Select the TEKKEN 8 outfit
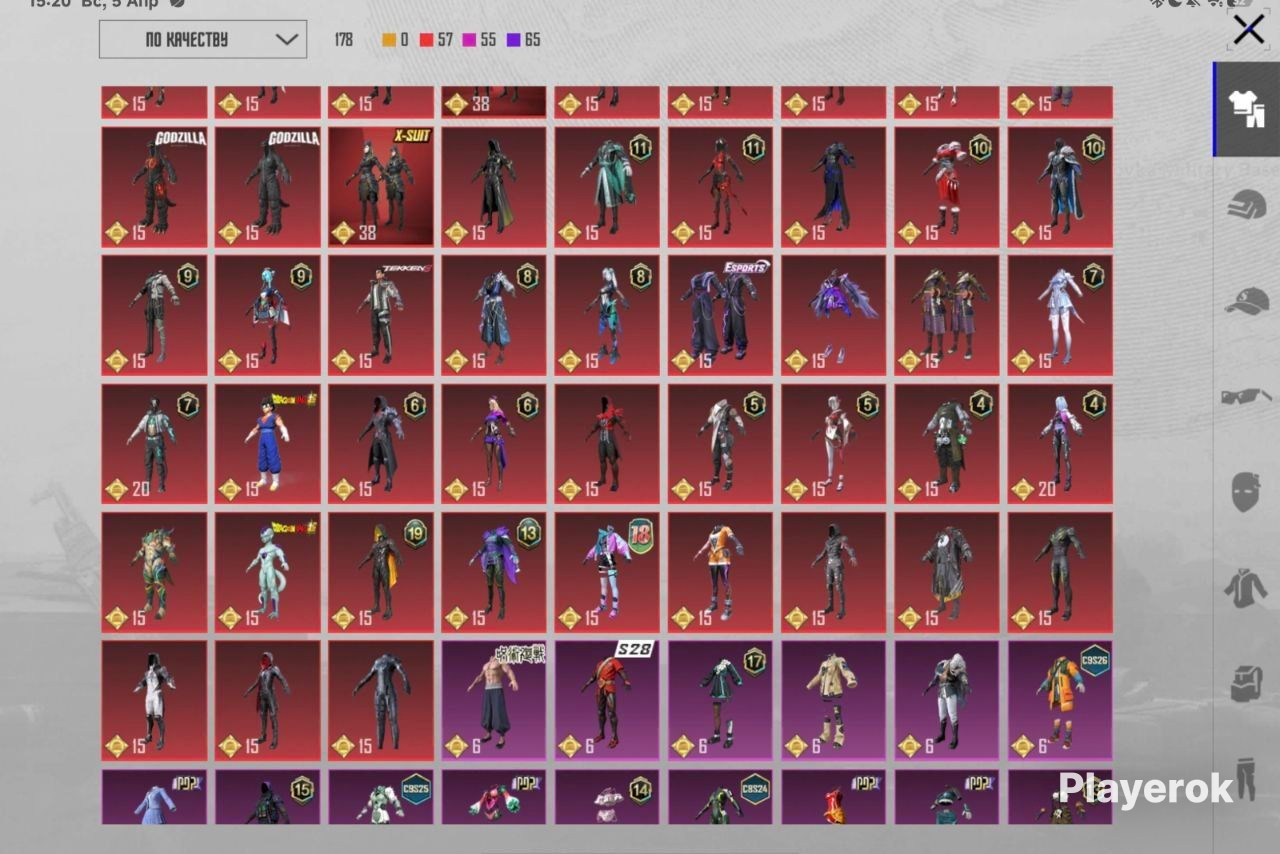This screenshot has width=1280, height=854. click(x=381, y=315)
